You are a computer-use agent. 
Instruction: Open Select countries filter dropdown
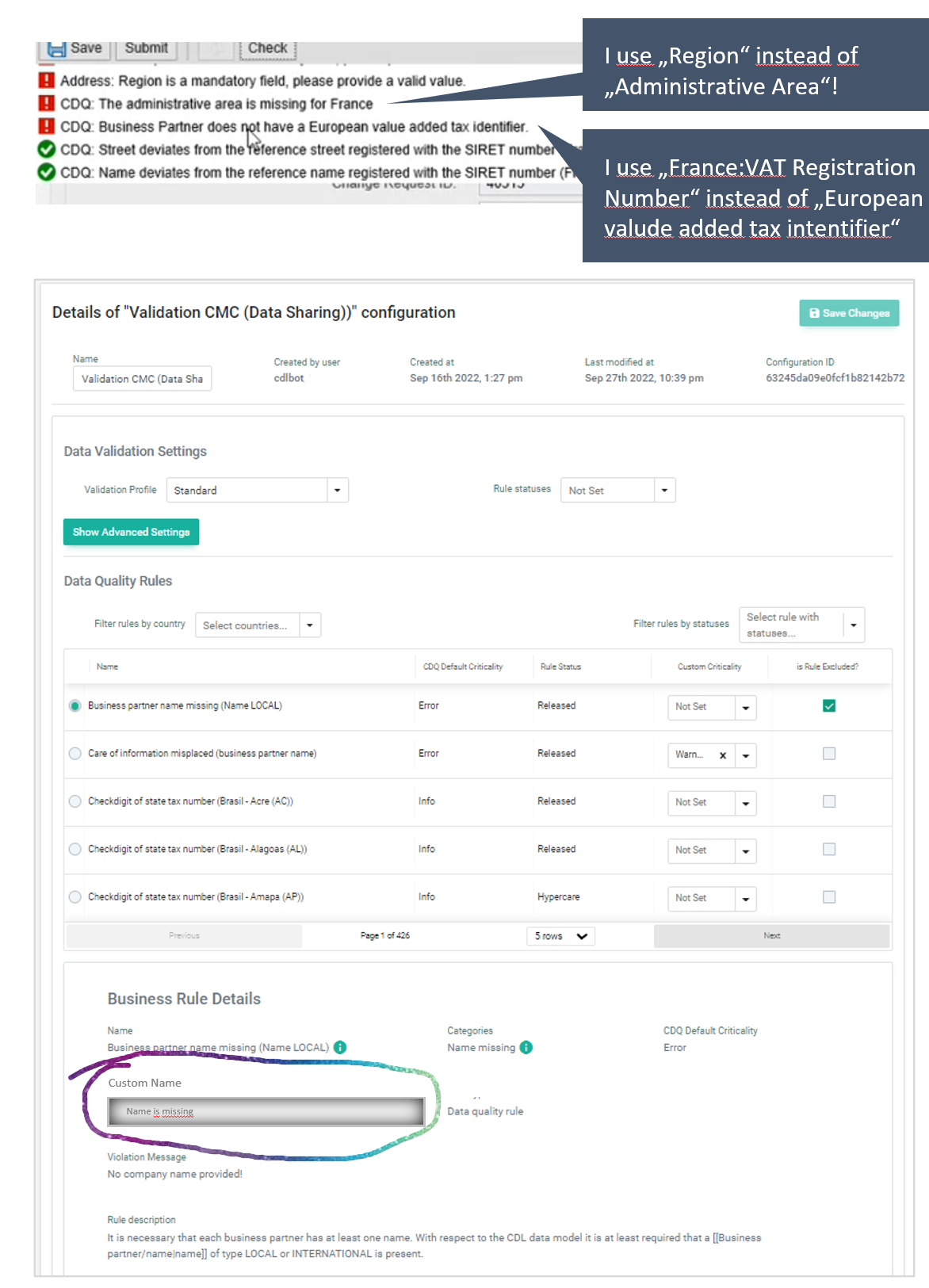click(309, 625)
